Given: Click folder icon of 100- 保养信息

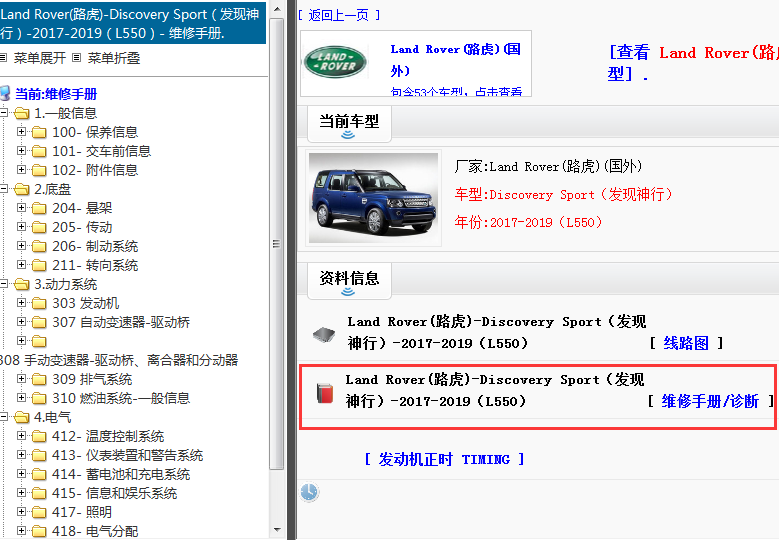Looking at the screenshot, I should coord(39,132).
